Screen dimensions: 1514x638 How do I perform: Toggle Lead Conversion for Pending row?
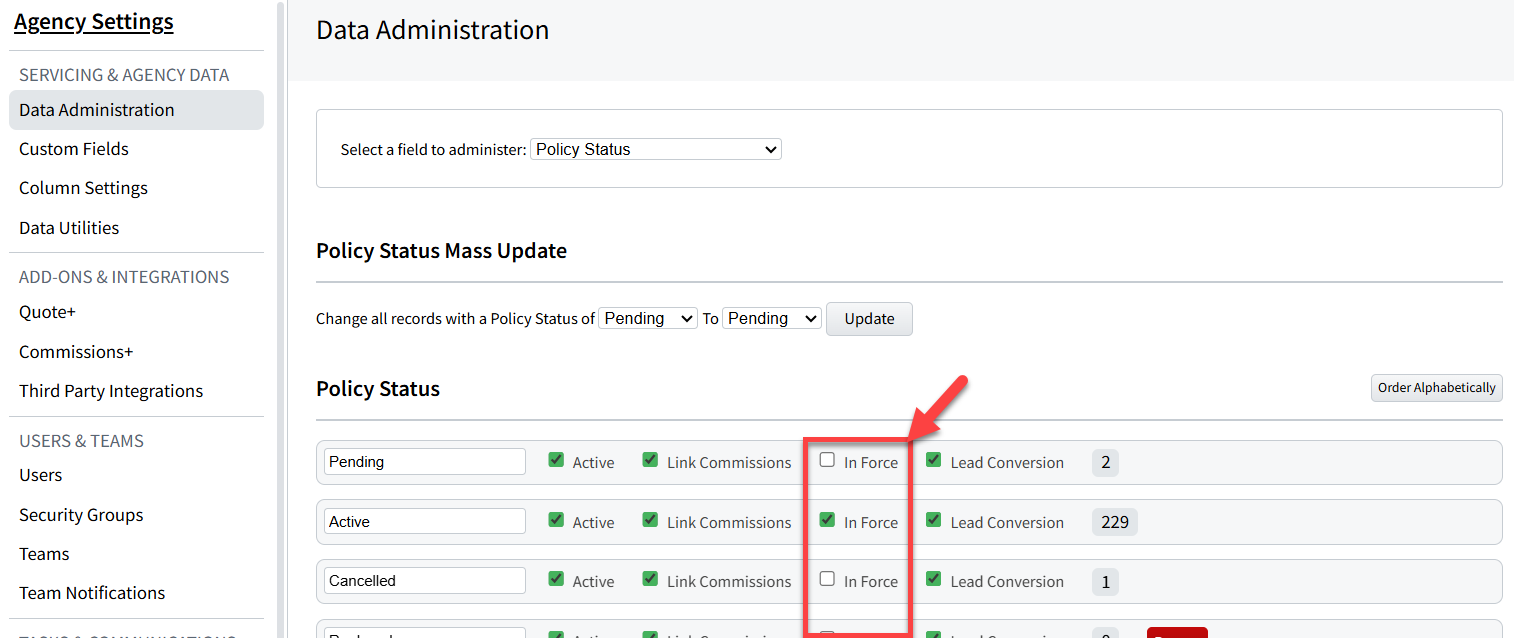point(934,460)
